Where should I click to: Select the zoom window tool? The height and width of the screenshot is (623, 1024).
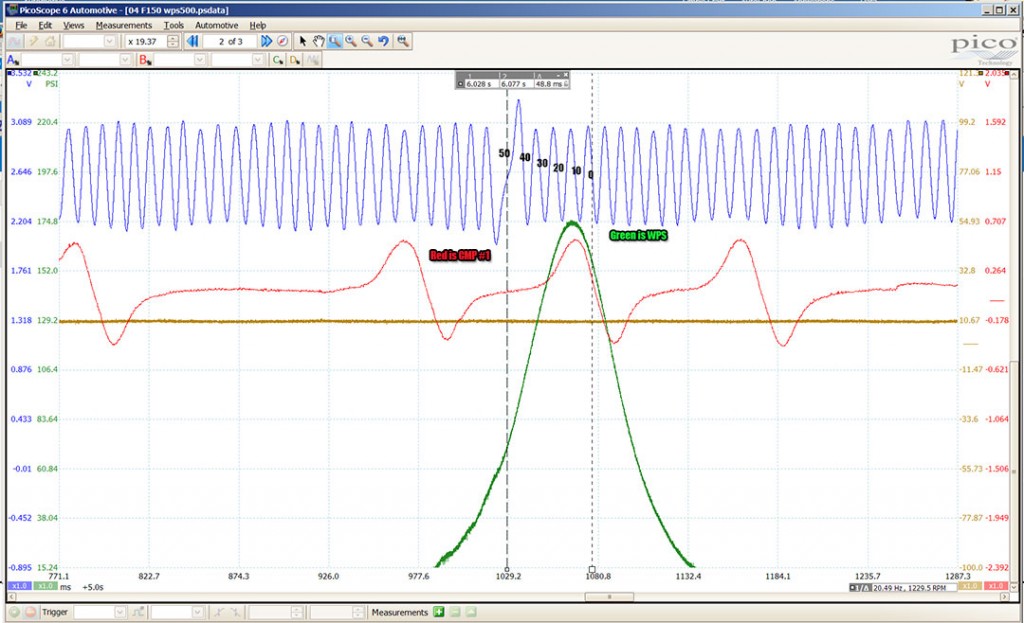(334, 41)
